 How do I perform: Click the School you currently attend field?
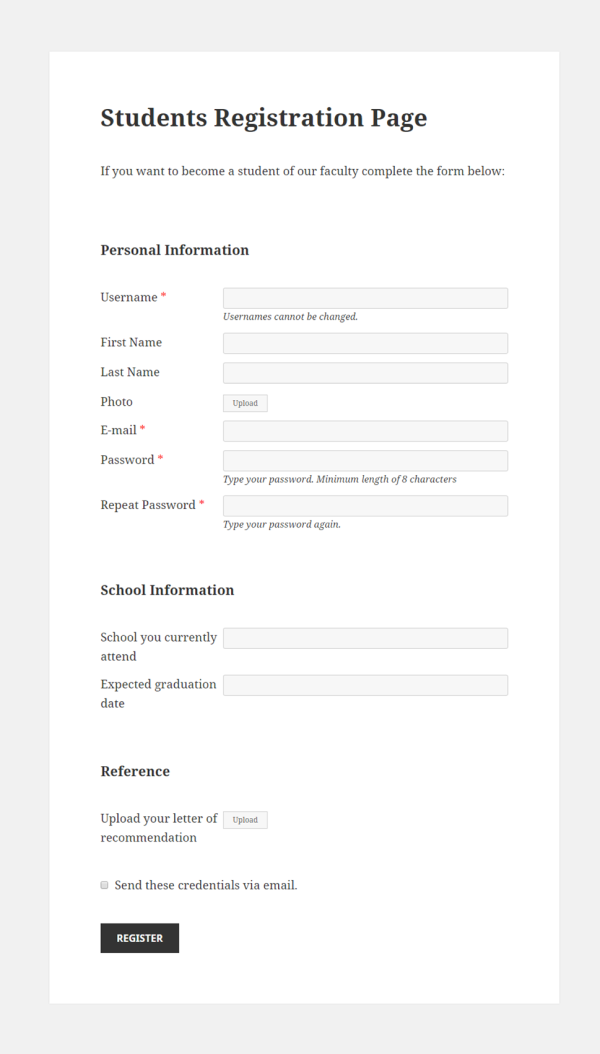pyautogui.click(x=365, y=637)
